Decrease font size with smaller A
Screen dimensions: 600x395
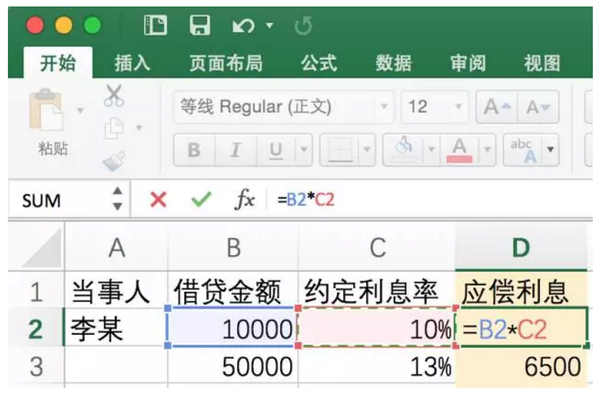pos(538,107)
